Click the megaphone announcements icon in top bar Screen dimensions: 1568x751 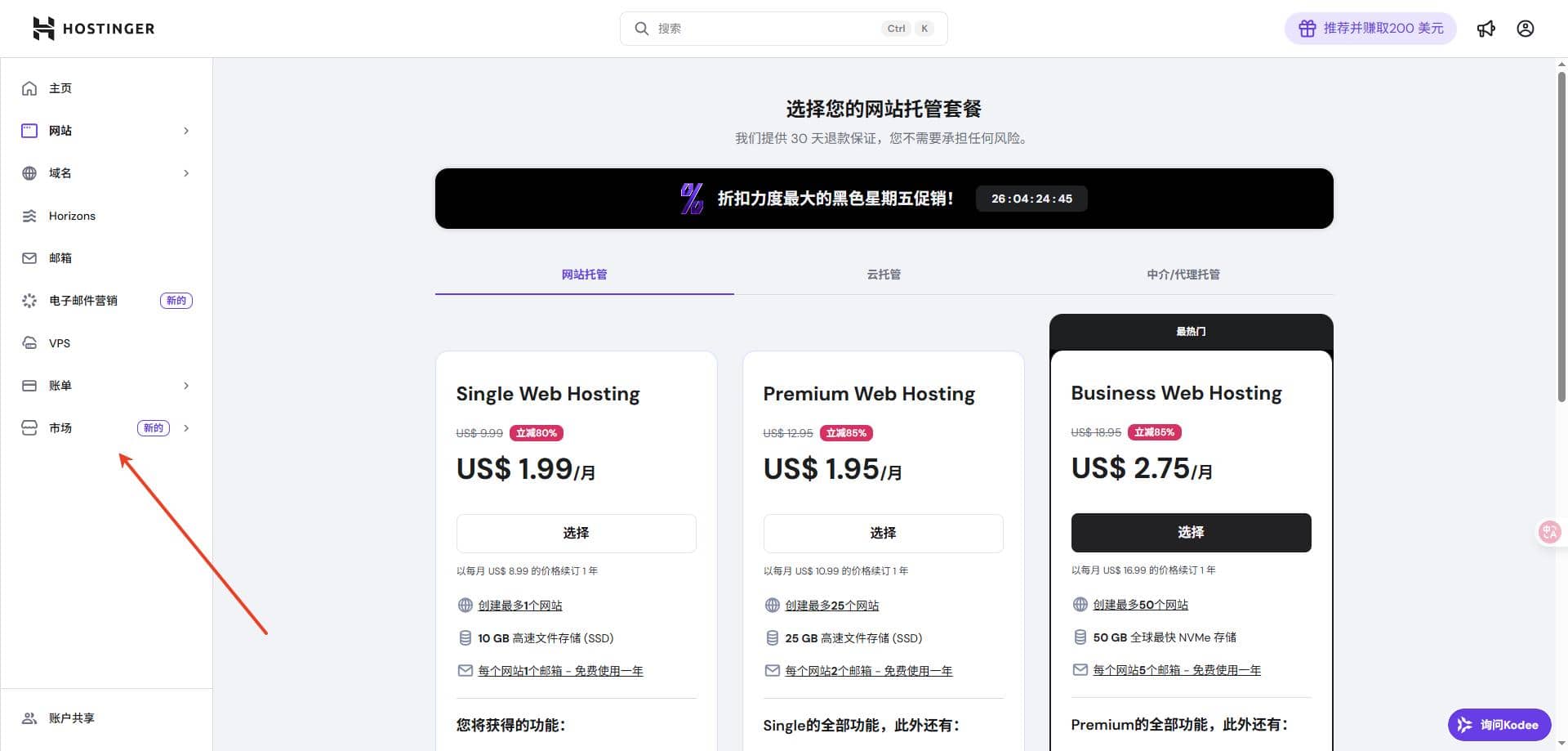point(1486,29)
